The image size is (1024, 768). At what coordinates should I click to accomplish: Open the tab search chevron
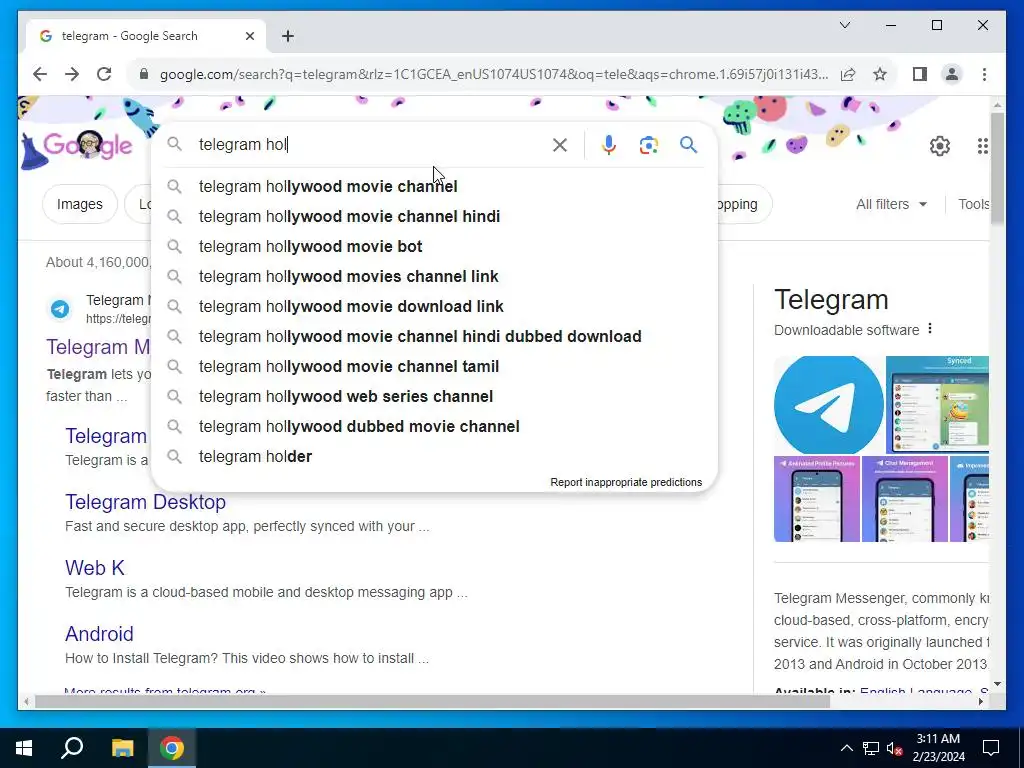coord(844,25)
